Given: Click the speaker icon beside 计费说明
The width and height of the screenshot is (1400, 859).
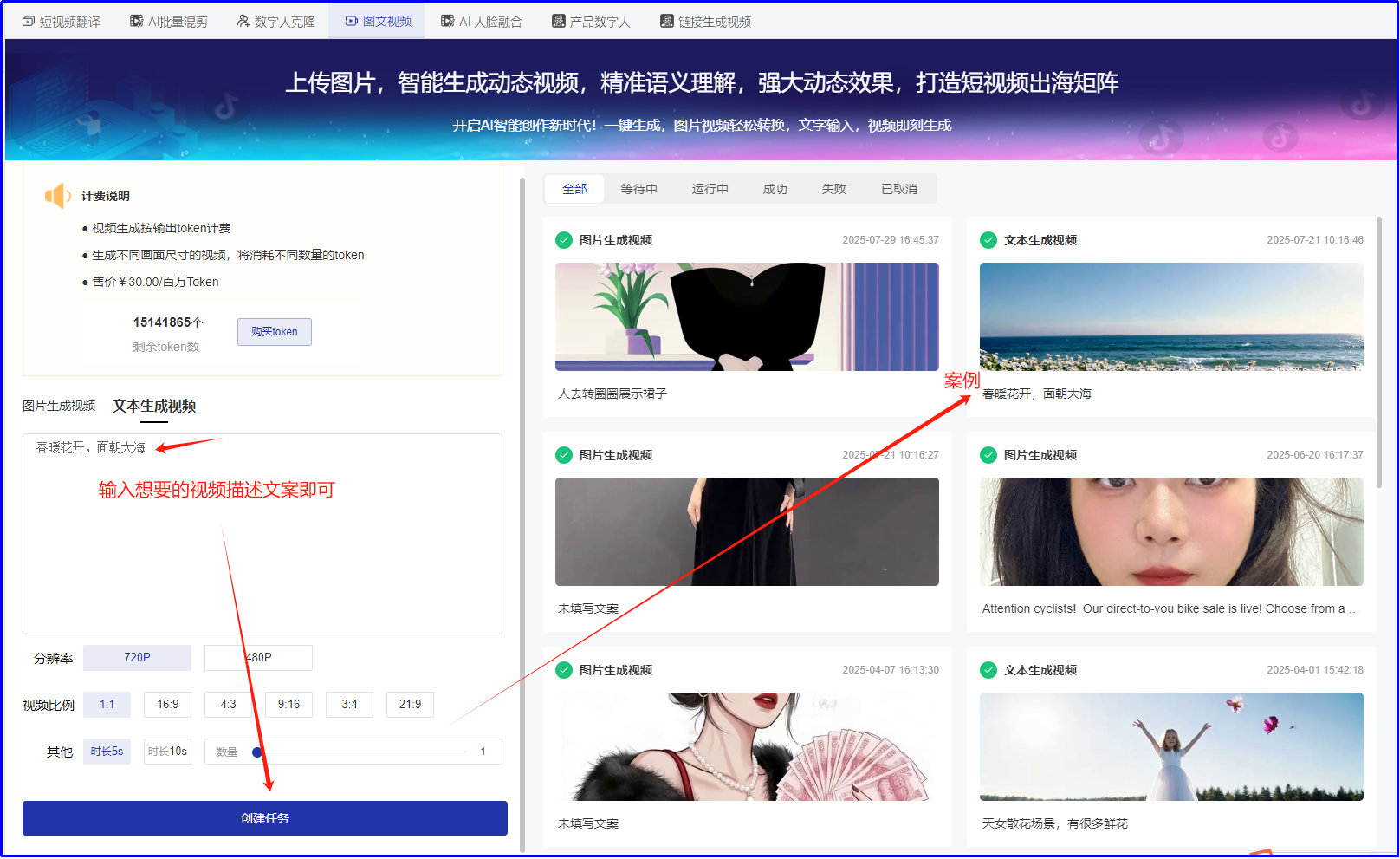Looking at the screenshot, I should coord(57,195).
